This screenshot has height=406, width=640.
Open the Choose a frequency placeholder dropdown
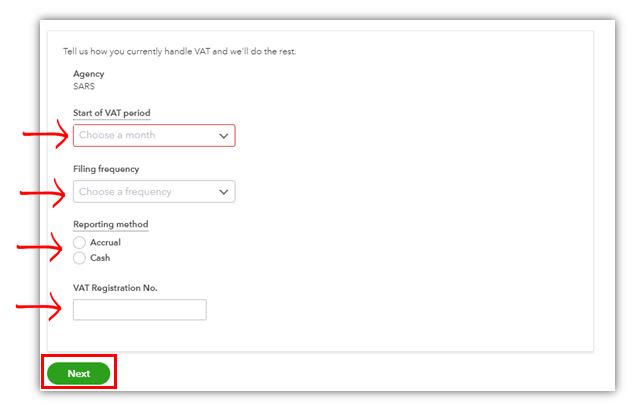pos(154,191)
